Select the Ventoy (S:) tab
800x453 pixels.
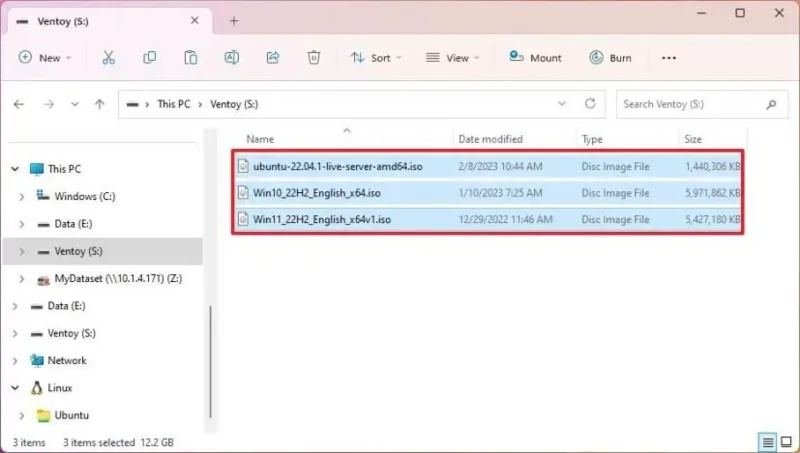pyautogui.click(x=110, y=21)
